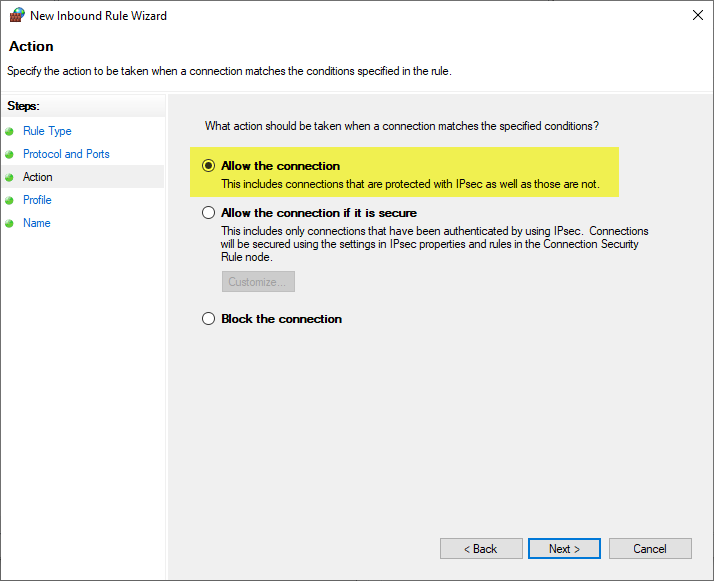The image size is (714, 581).
Task: Click the green bullet beside Name step
Action: (10, 223)
